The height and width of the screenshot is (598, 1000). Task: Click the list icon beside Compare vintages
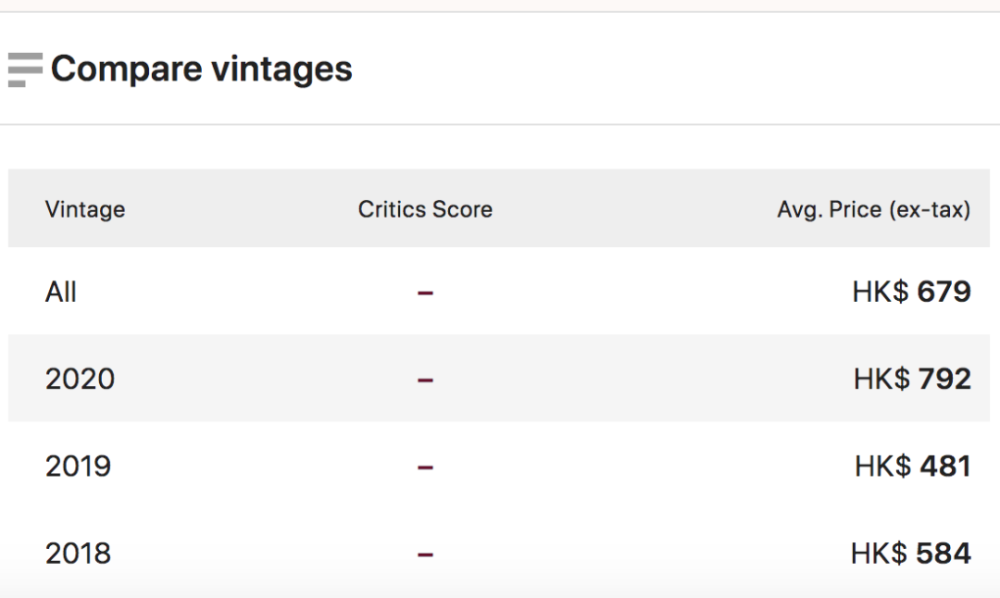(25, 70)
